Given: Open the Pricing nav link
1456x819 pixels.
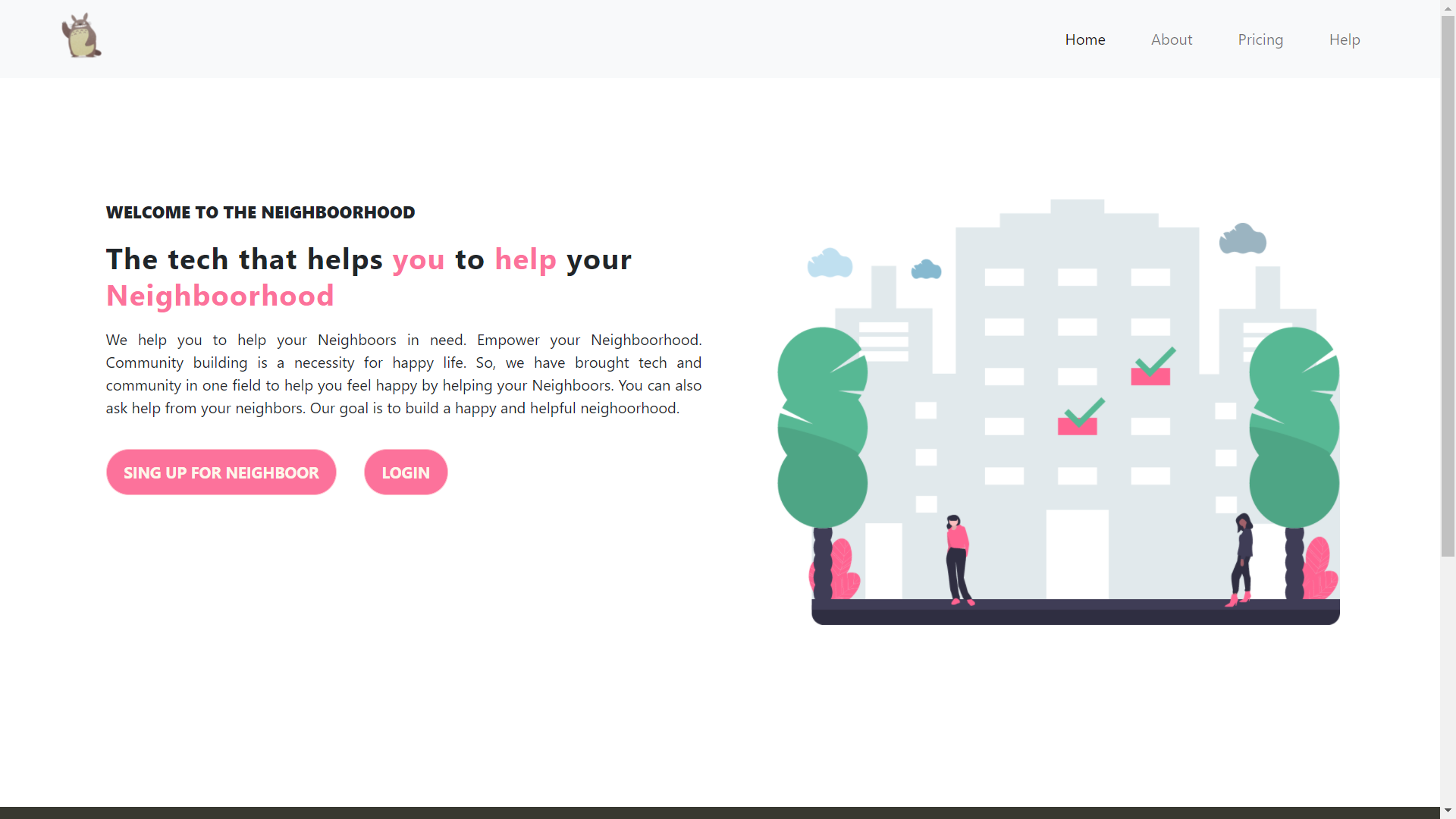Looking at the screenshot, I should [x=1260, y=39].
